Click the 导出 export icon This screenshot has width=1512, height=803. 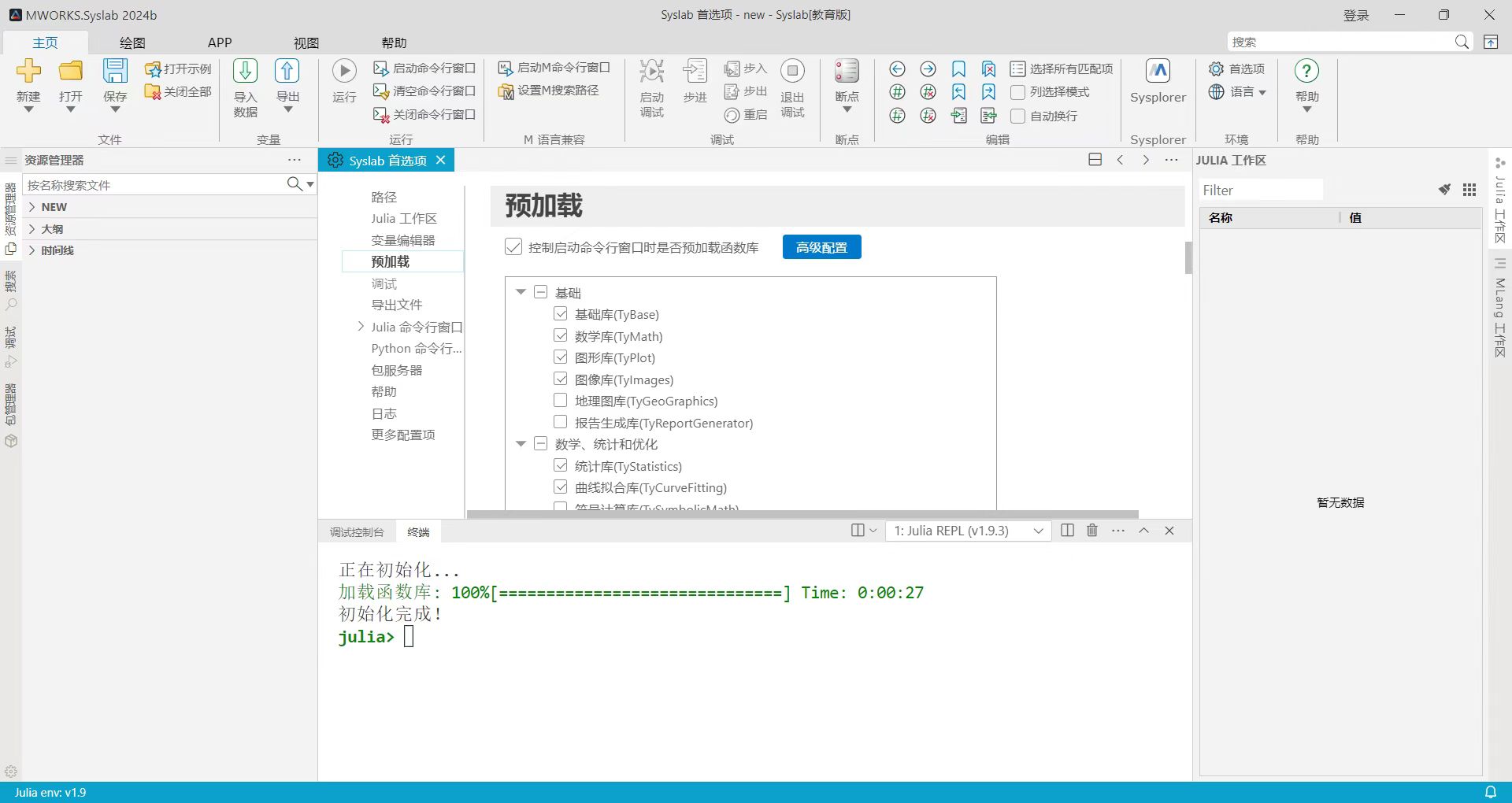(287, 71)
